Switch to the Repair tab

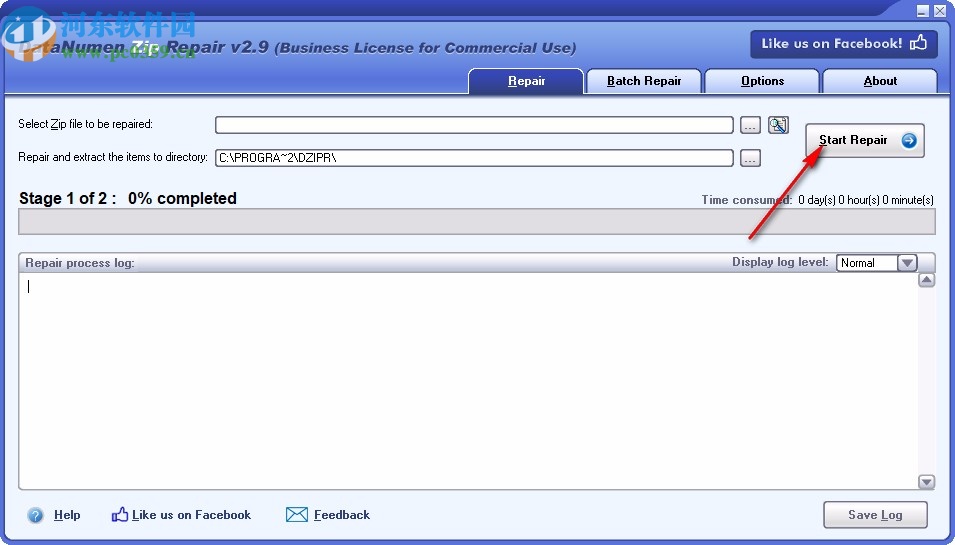(526, 81)
